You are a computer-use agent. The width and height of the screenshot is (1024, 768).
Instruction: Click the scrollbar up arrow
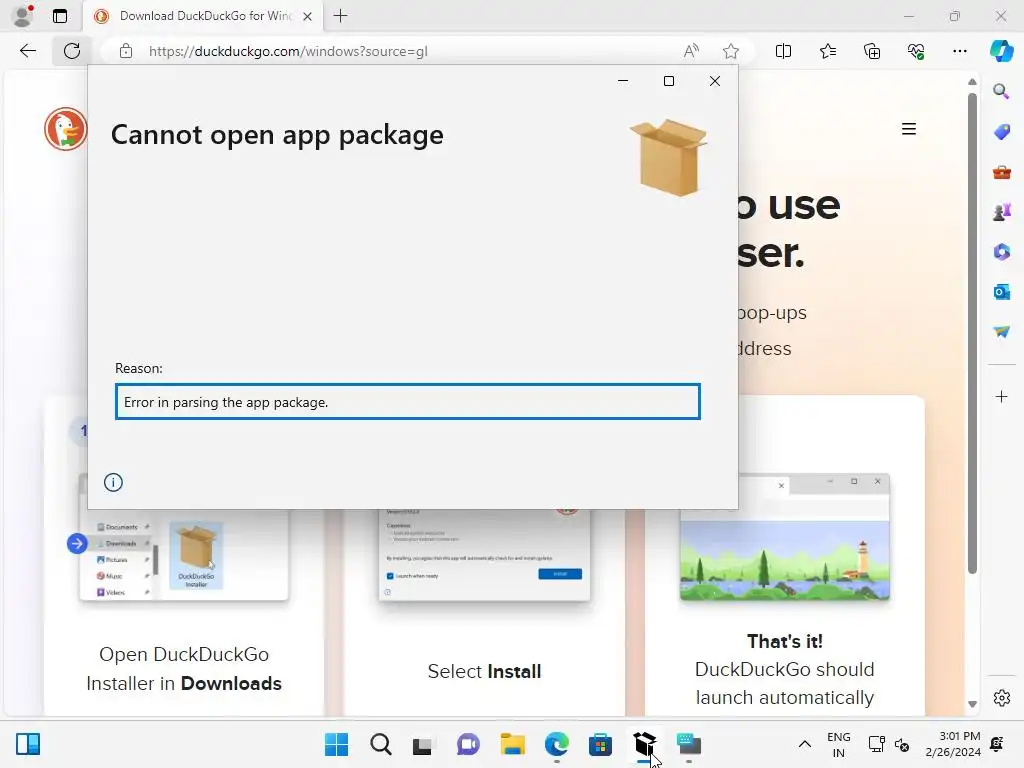972,82
